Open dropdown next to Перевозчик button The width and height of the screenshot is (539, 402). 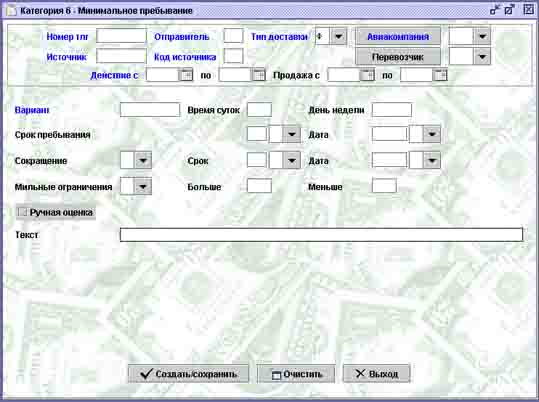point(482,56)
